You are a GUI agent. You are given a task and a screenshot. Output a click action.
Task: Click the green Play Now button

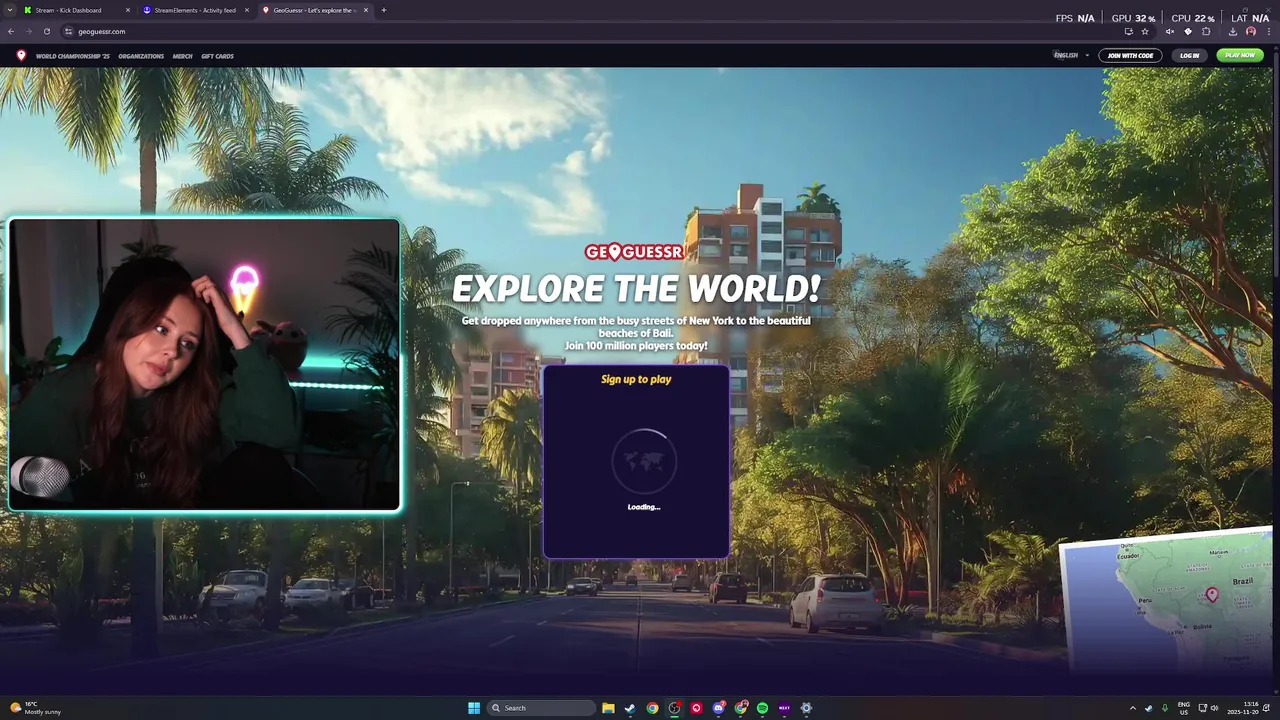pos(1240,55)
